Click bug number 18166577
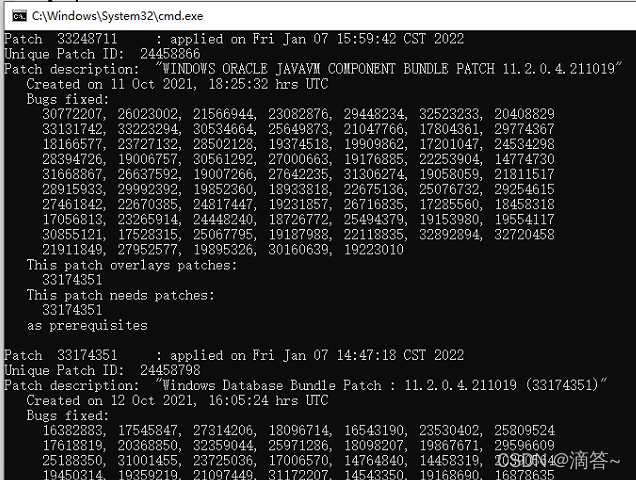Viewport: 636px width, 480px height. [73, 144]
